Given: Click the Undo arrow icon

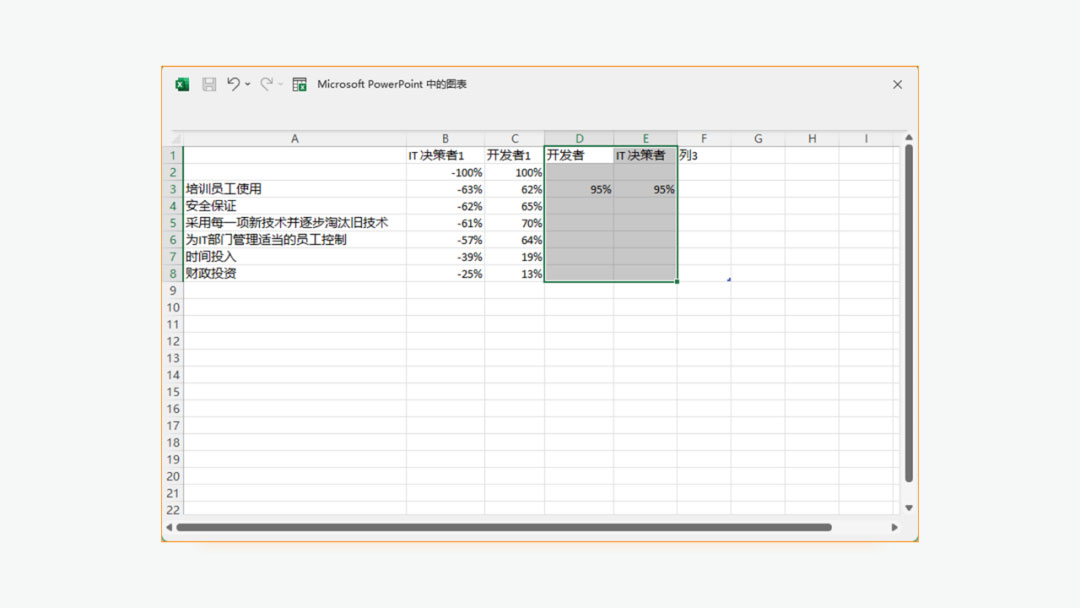Looking at the screenshot, I should (233, 85).
